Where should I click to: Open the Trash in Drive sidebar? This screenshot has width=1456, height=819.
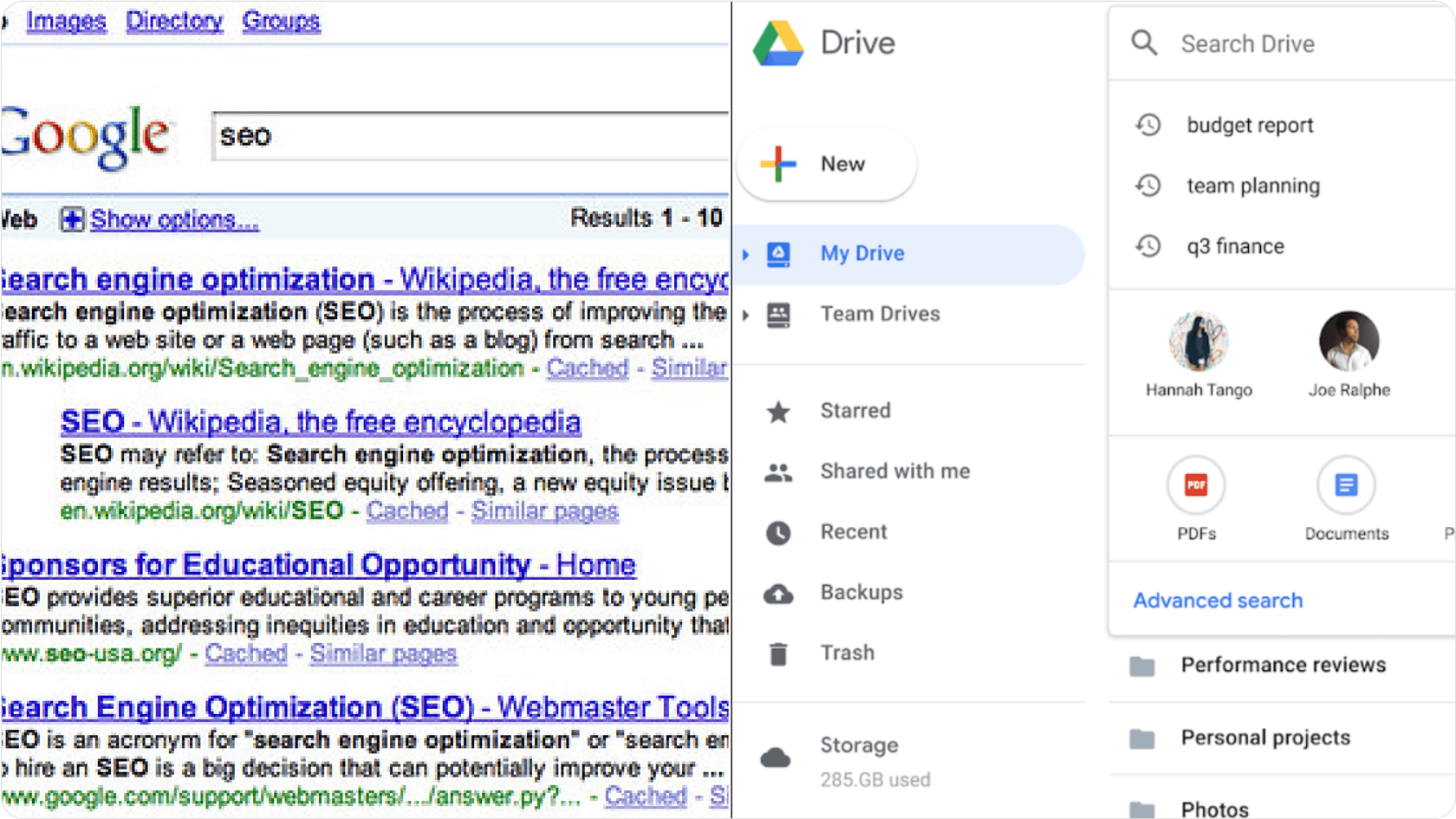(x=848, y=653)
